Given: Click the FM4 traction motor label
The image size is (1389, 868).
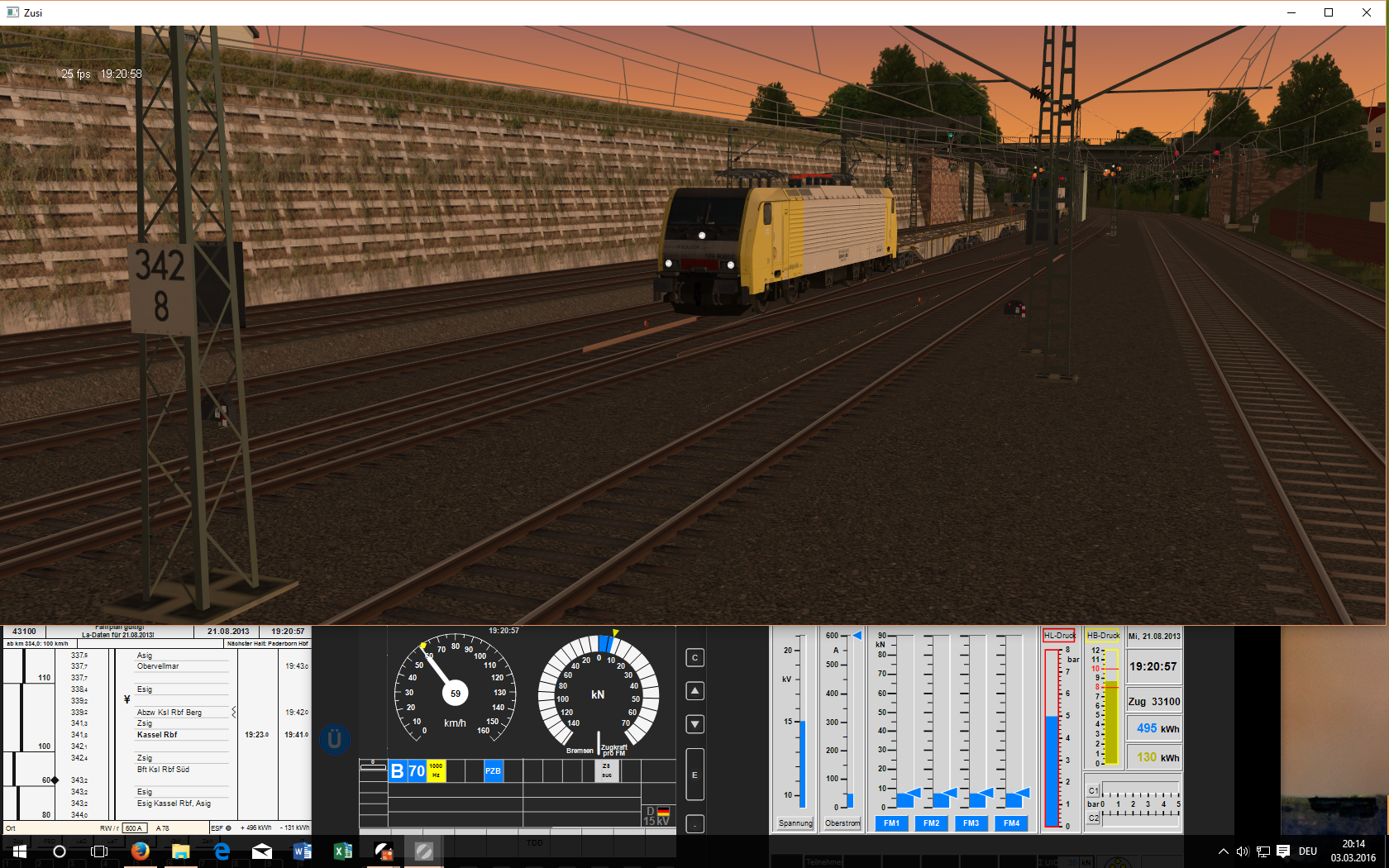Looking at the screenshot, I should click(1012, 823).
